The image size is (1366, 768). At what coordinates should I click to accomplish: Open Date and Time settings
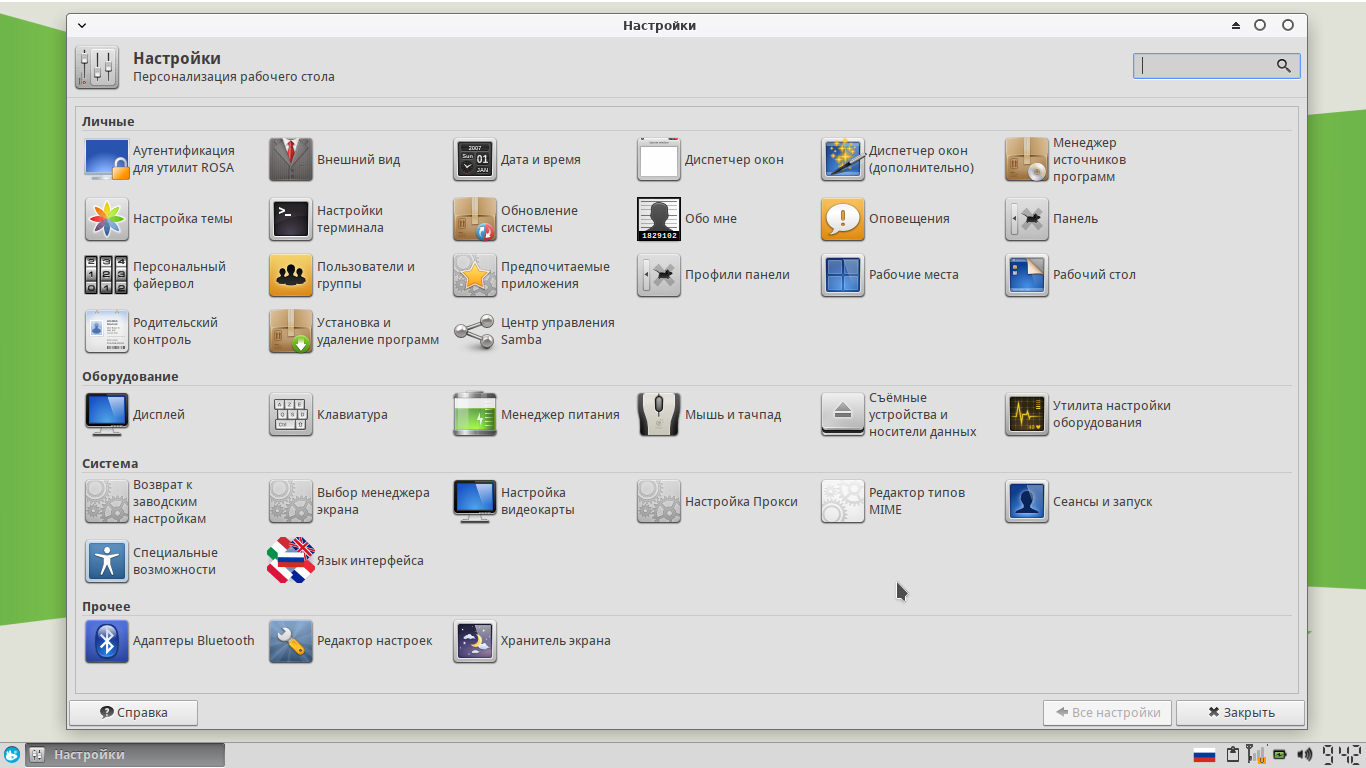click(475, 160)
